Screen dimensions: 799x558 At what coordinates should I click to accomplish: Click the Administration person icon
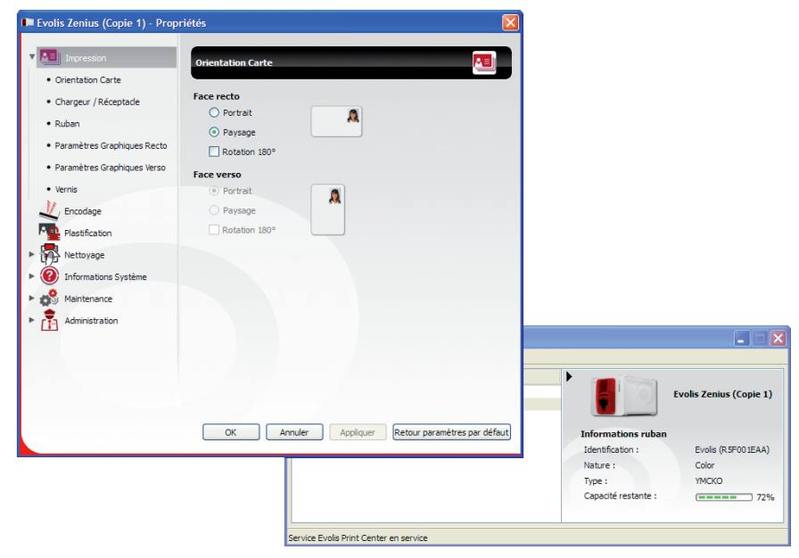click(49, 321)
